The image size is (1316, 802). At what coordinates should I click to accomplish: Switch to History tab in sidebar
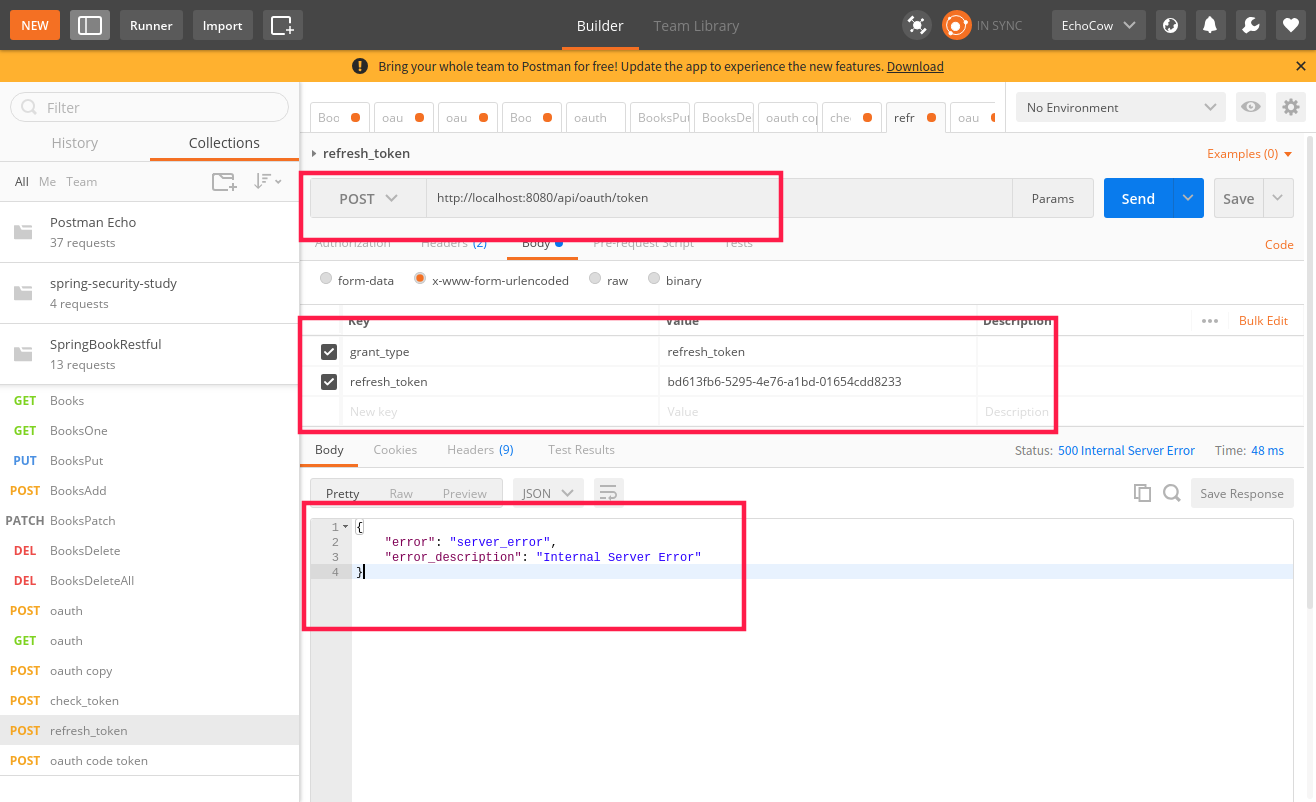click(75, 143)
